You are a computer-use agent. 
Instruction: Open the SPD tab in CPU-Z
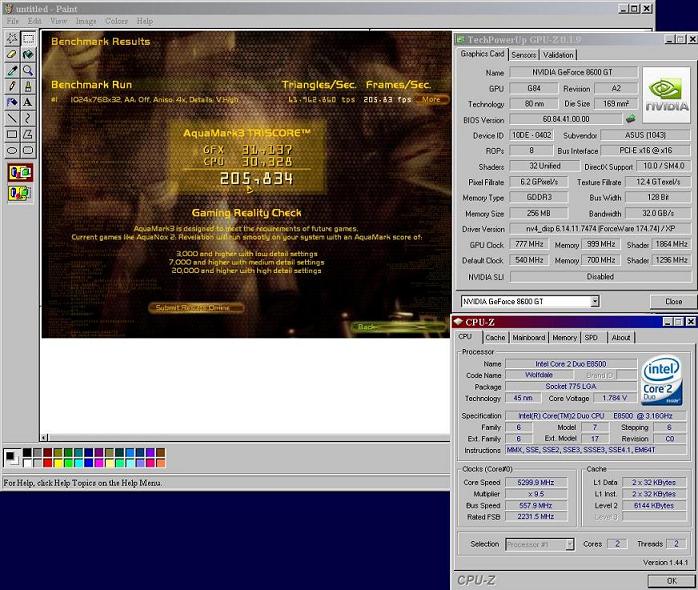(591, 338)
